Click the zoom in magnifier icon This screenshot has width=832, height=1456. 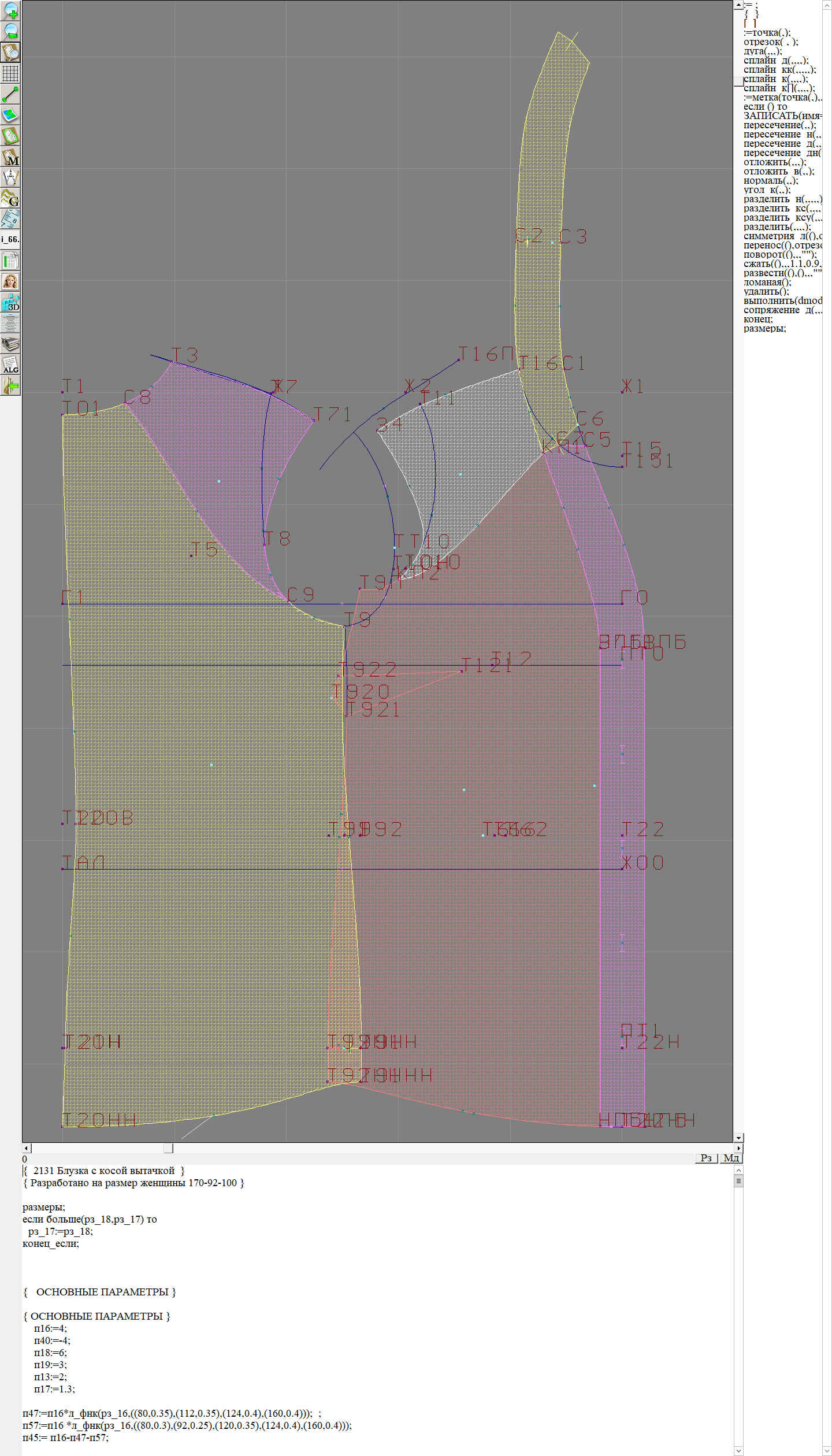click(x=10, y=10)
